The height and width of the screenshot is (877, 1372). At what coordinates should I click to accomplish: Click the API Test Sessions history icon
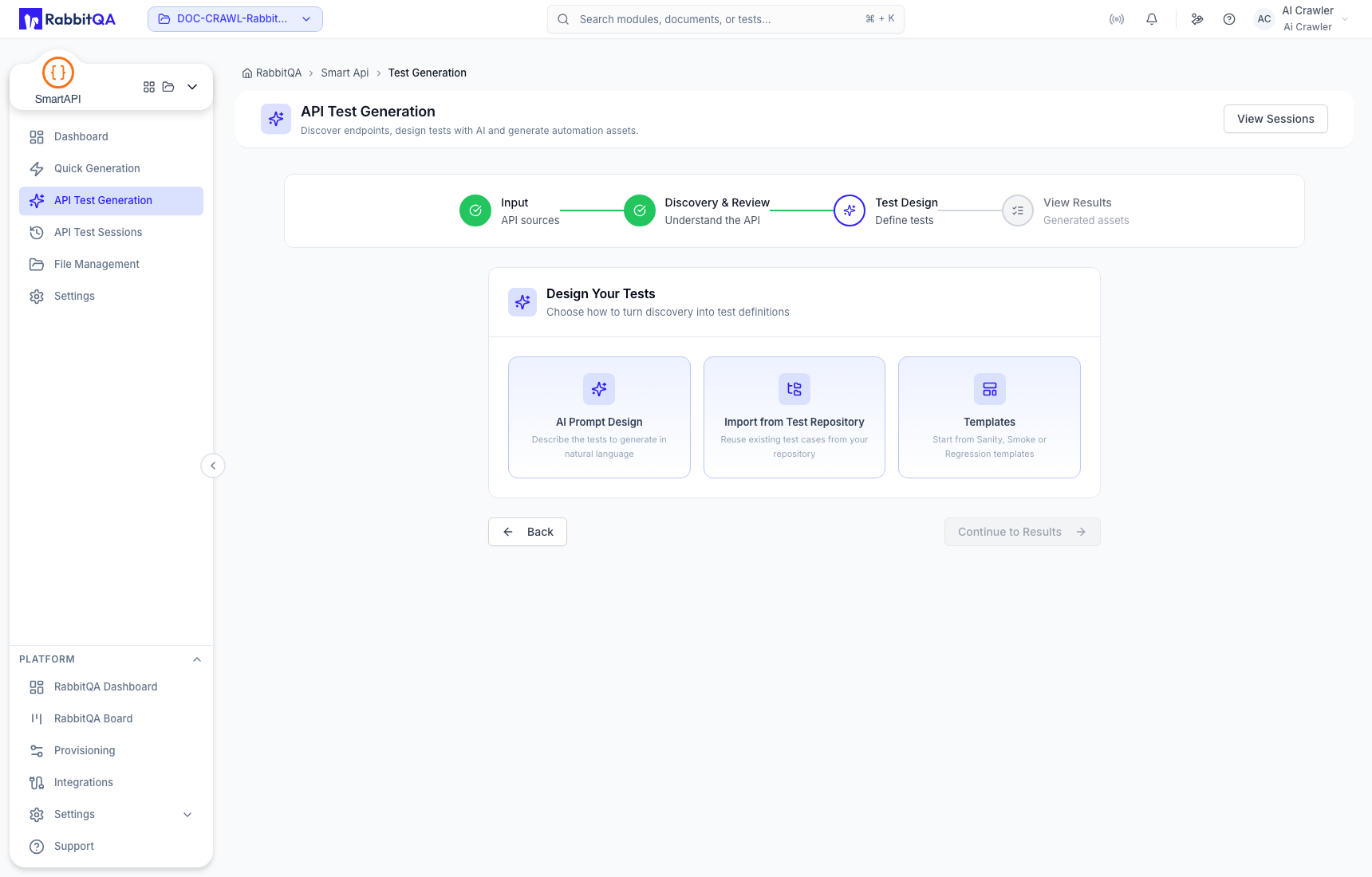pos(37,233)
